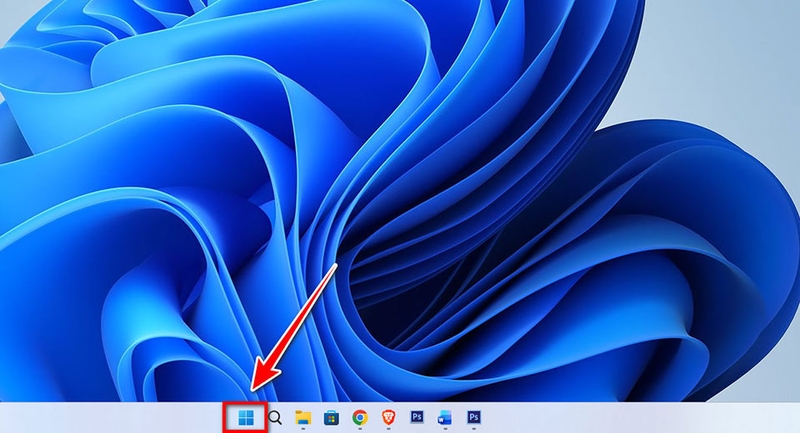Open Microsoft Store from taskbar
The image size is (800, 433).
(x=332, y=418)
